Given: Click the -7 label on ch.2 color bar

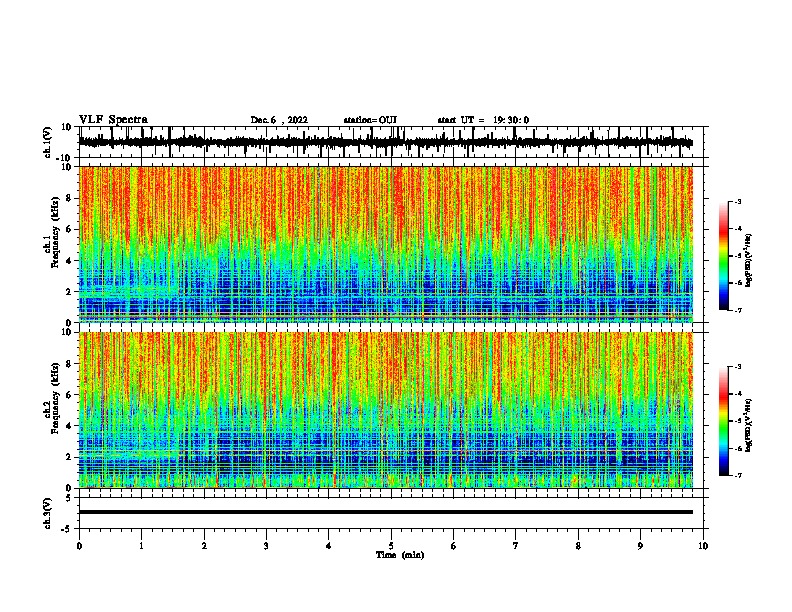Looking at the screenshot, I should [738, 476].
